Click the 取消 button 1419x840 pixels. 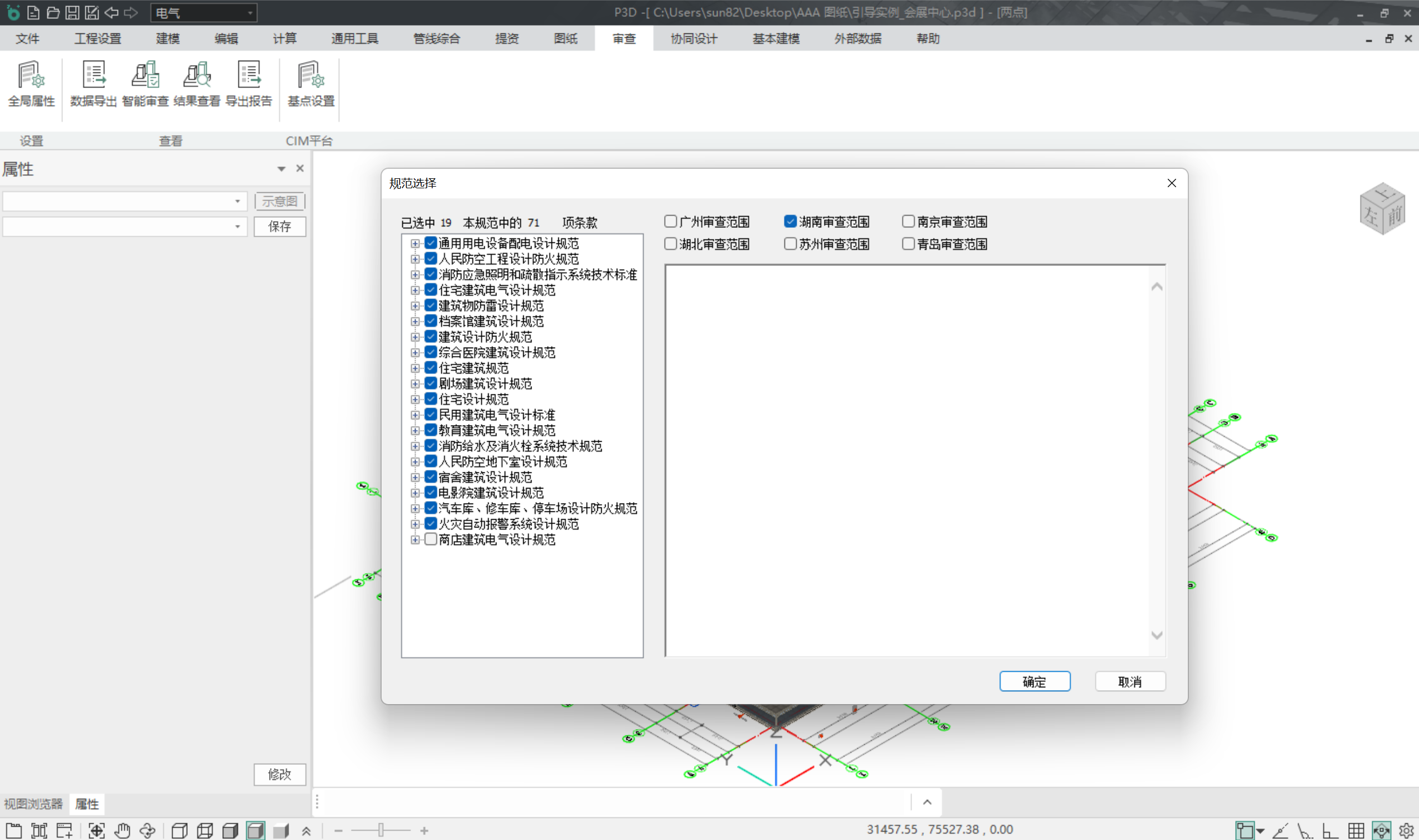[1130, 681]
